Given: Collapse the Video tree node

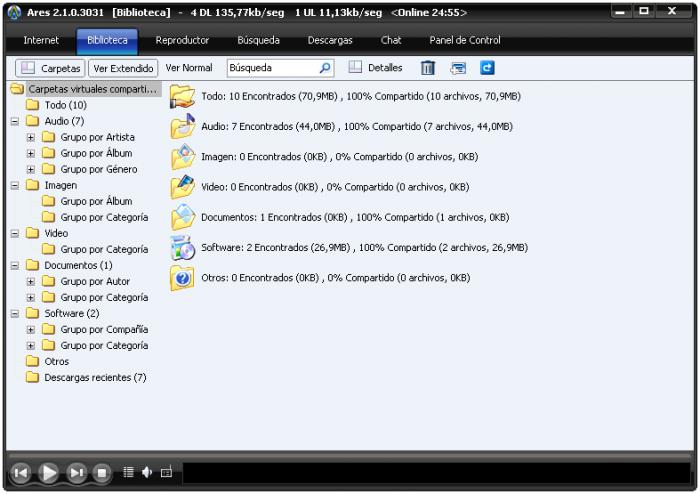Looking at the screenshot, I should [15, 233].
